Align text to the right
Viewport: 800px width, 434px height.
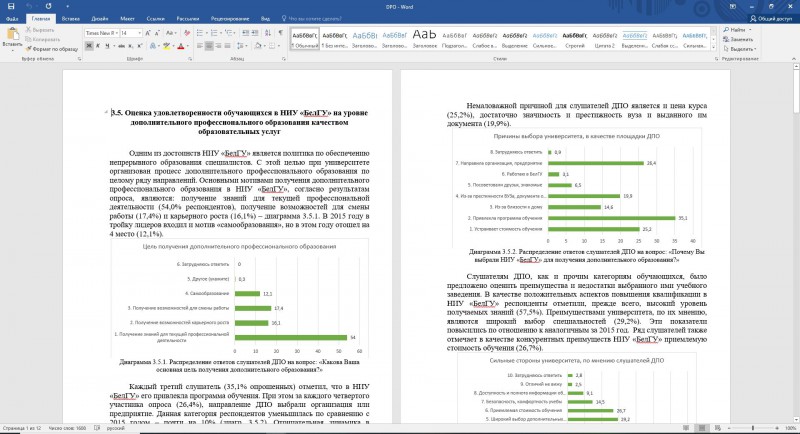coord(218,46)
